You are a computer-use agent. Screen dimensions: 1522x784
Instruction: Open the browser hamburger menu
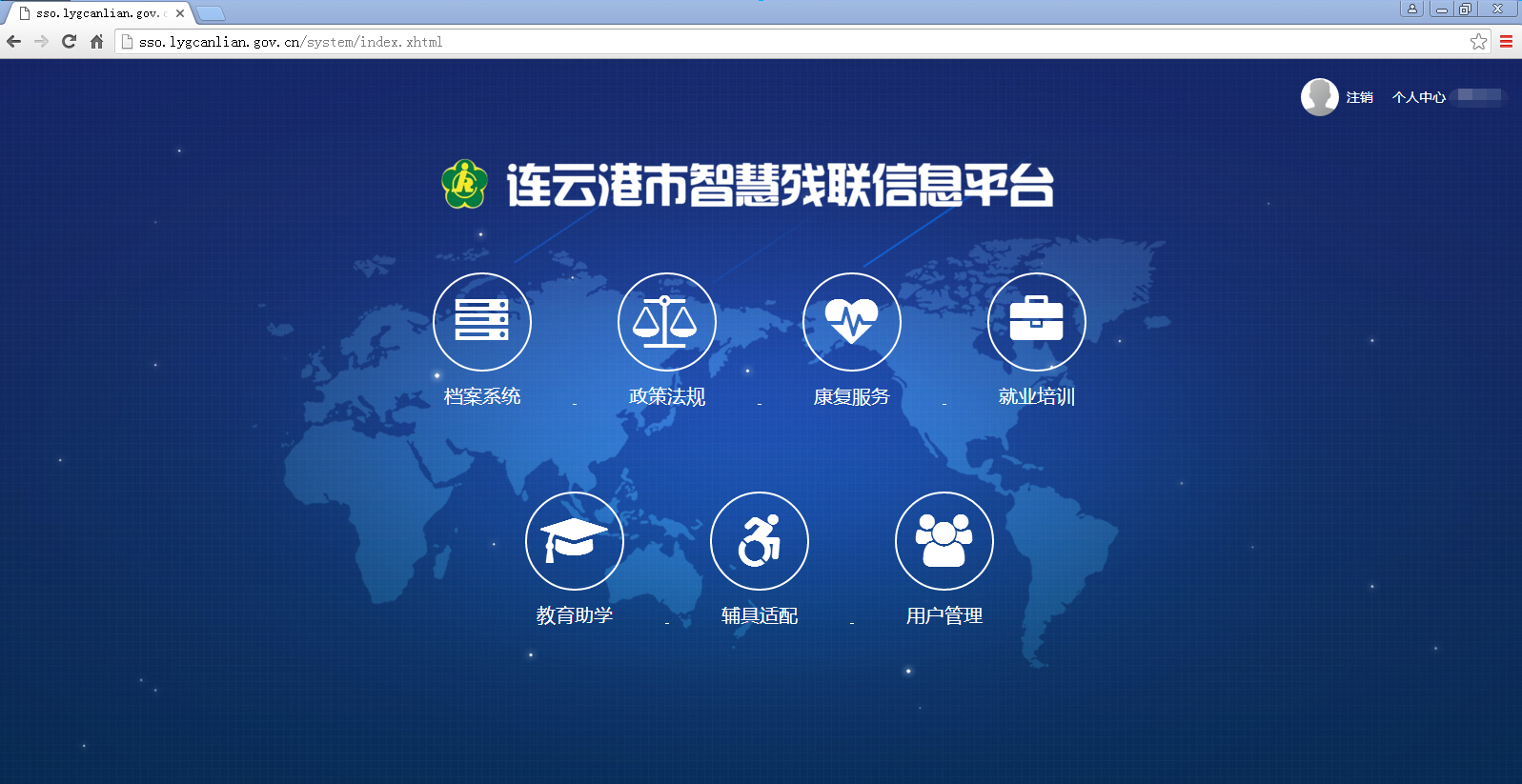(1506, 42)
